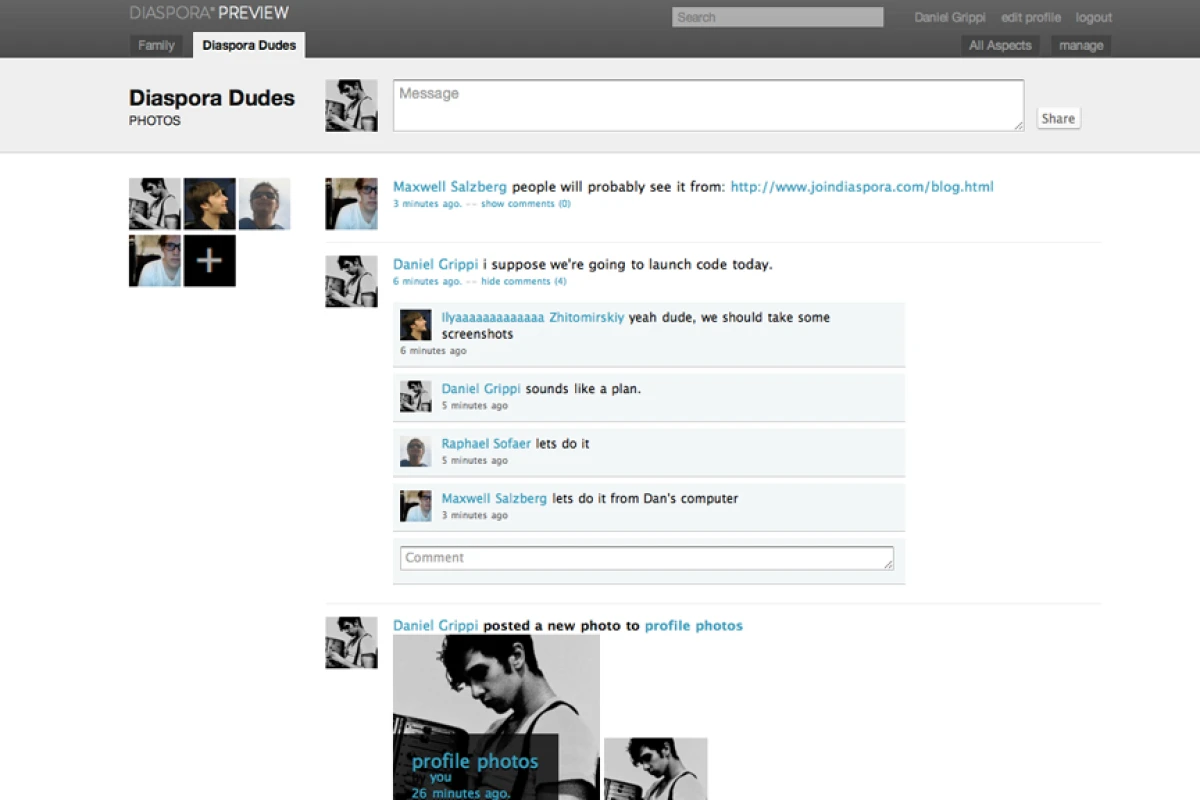Open Maxwell Salzberg name on blog post

(x=450, y=187)
